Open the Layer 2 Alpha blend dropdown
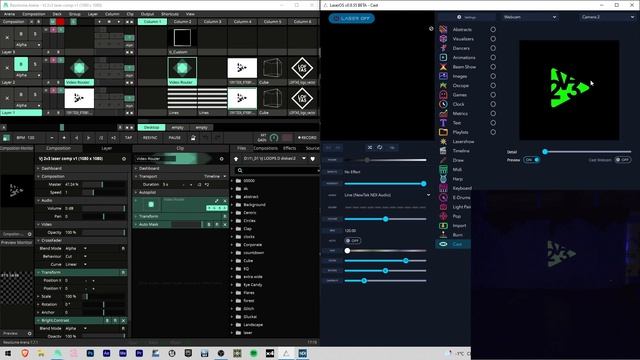 point(28,75)
